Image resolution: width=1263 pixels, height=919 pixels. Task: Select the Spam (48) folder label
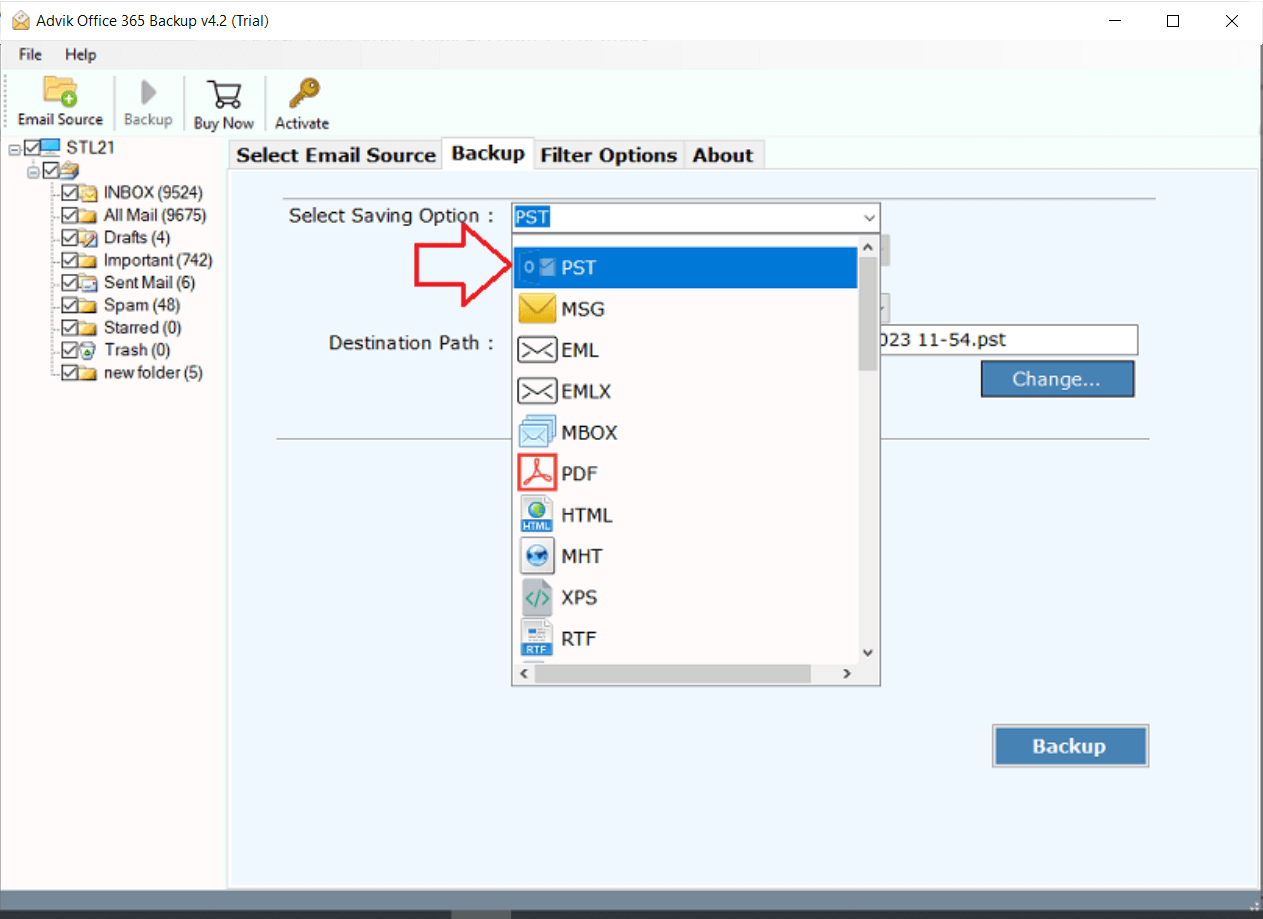pos(142,305)
